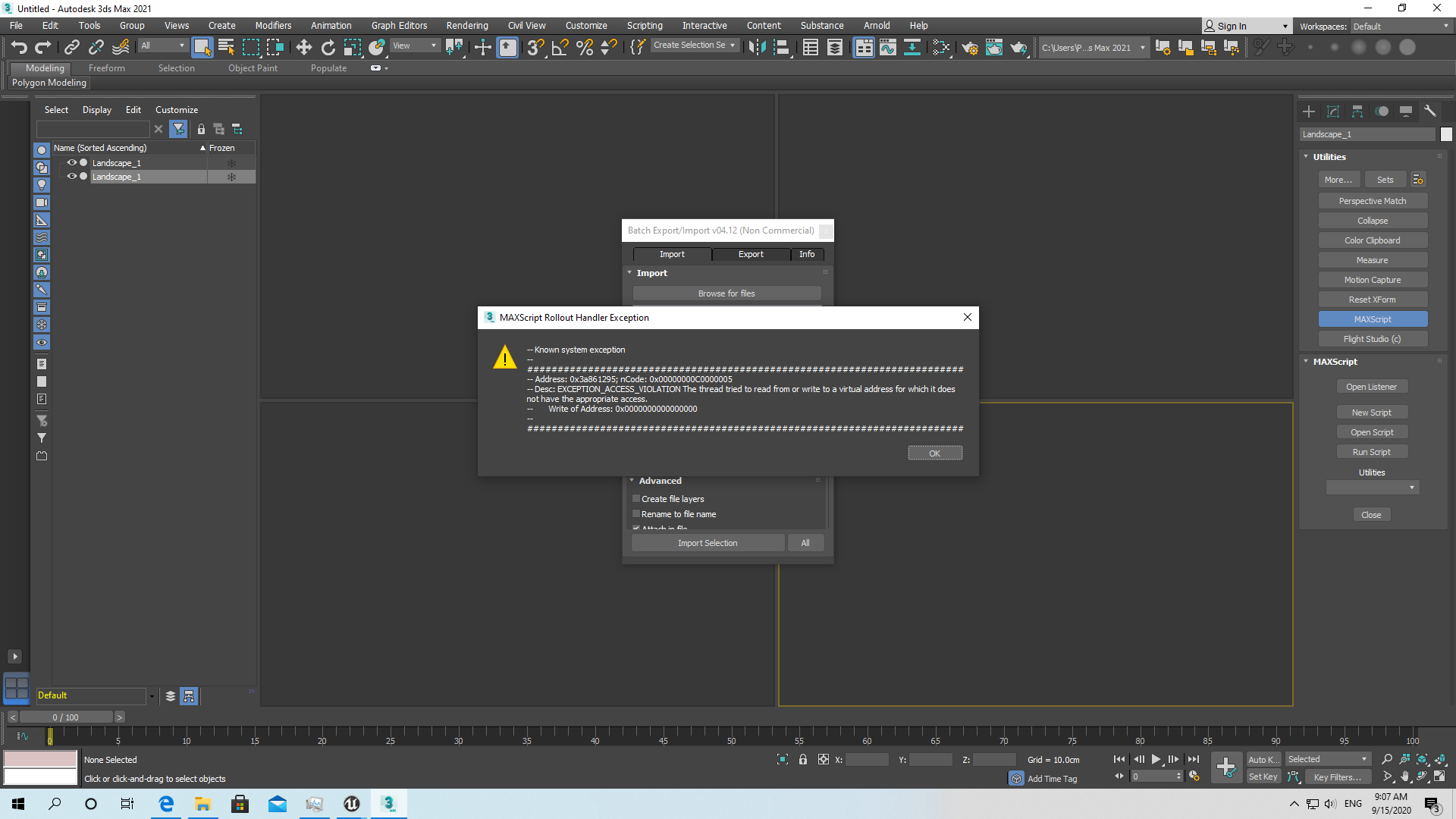The image size is (1456, 819).
Task: Open the Scripting menu
Action: click(x=645, y=26)
